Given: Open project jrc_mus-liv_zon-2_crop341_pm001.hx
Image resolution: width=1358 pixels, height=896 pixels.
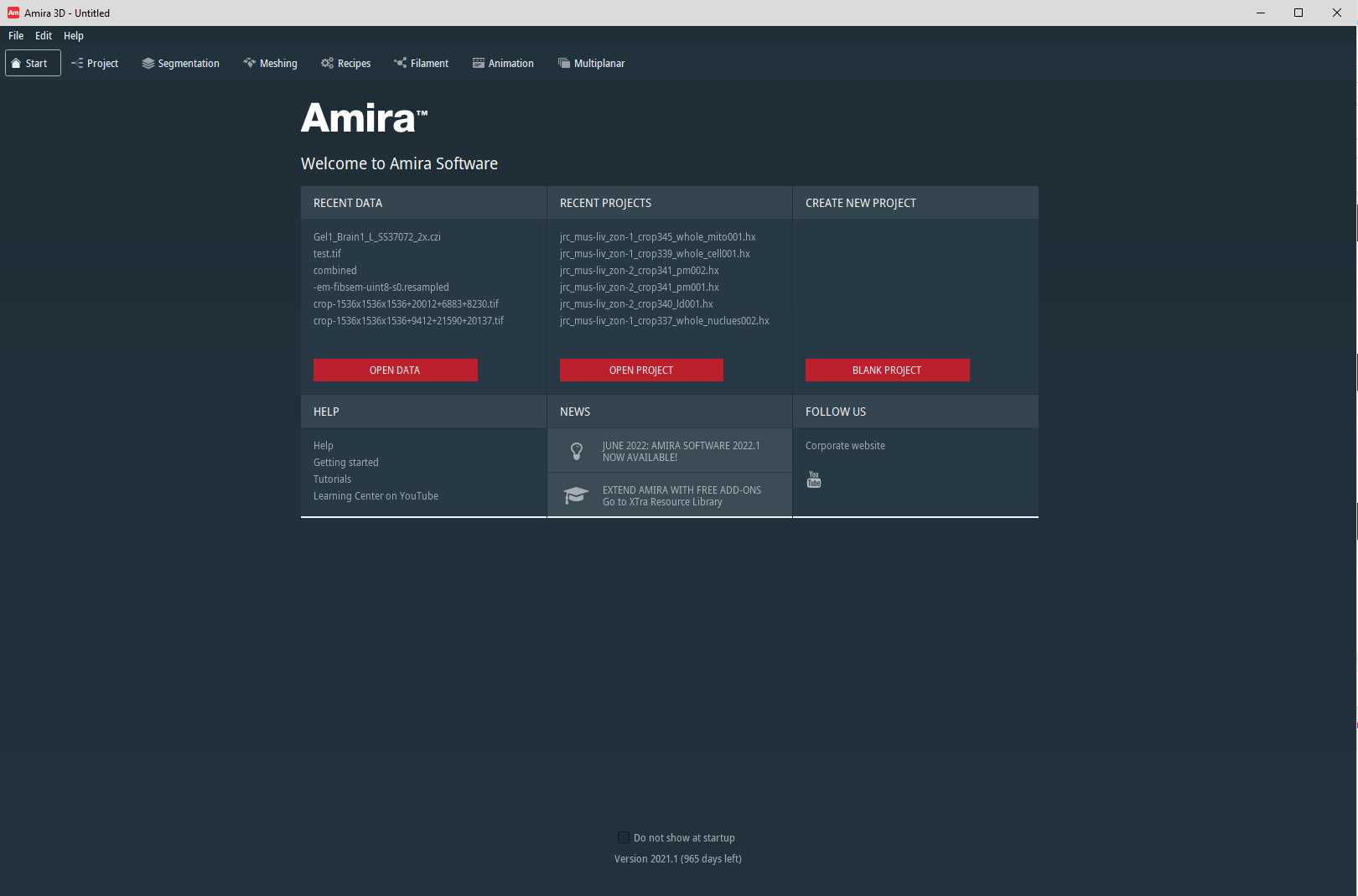Looking at the screenshot, I should 639,287.
